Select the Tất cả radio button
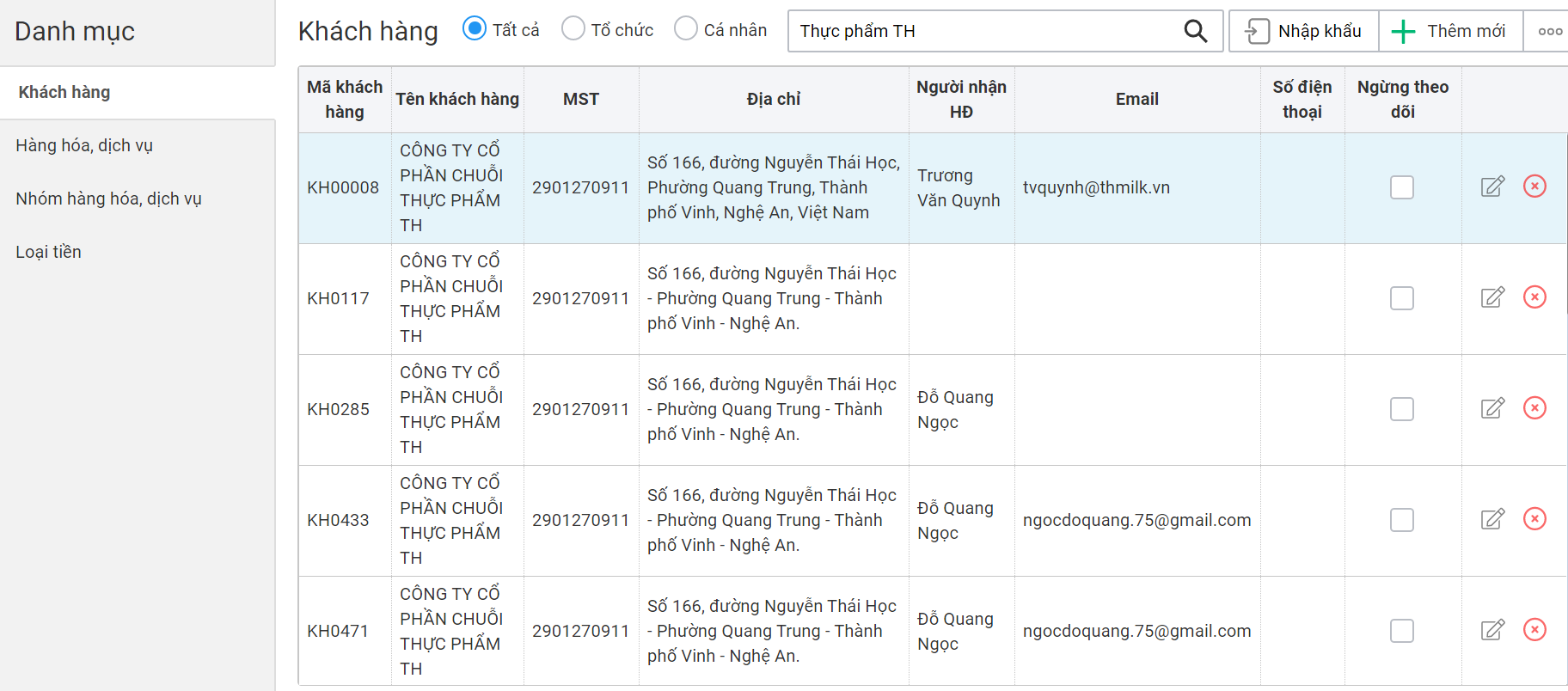The height and width of the screenshot is (691, 1568). point(475,28)
